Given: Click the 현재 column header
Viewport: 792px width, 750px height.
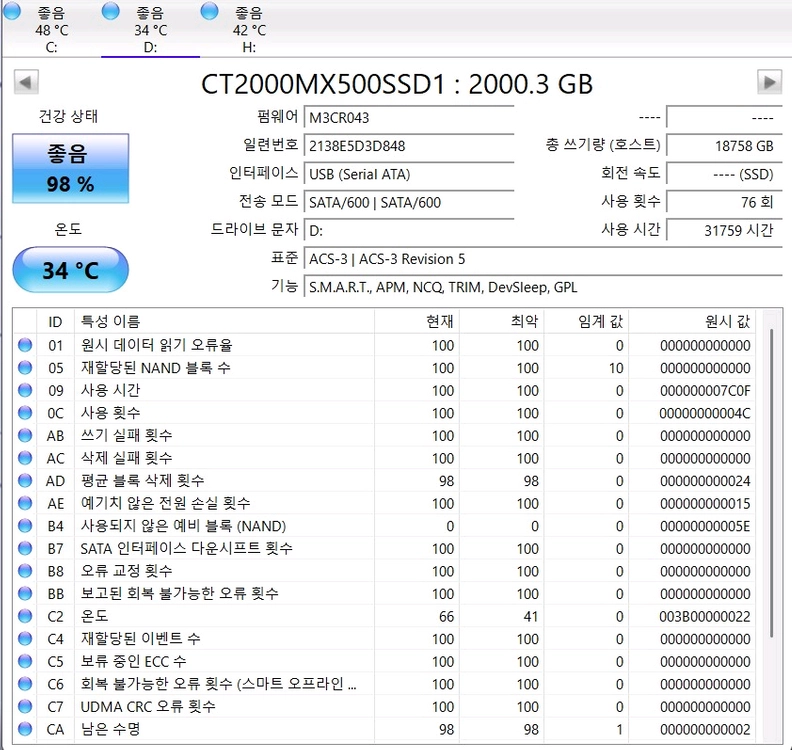Looking at the screenshot, I should (417, 321).
